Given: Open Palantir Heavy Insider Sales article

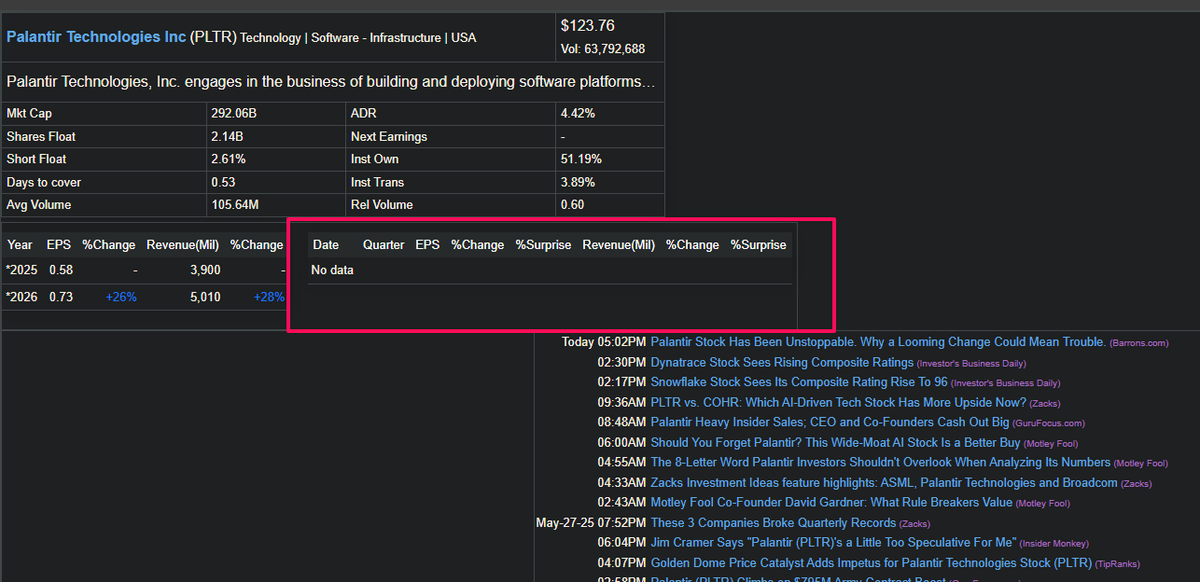Looking at the screenshot, I should [830, 422].
